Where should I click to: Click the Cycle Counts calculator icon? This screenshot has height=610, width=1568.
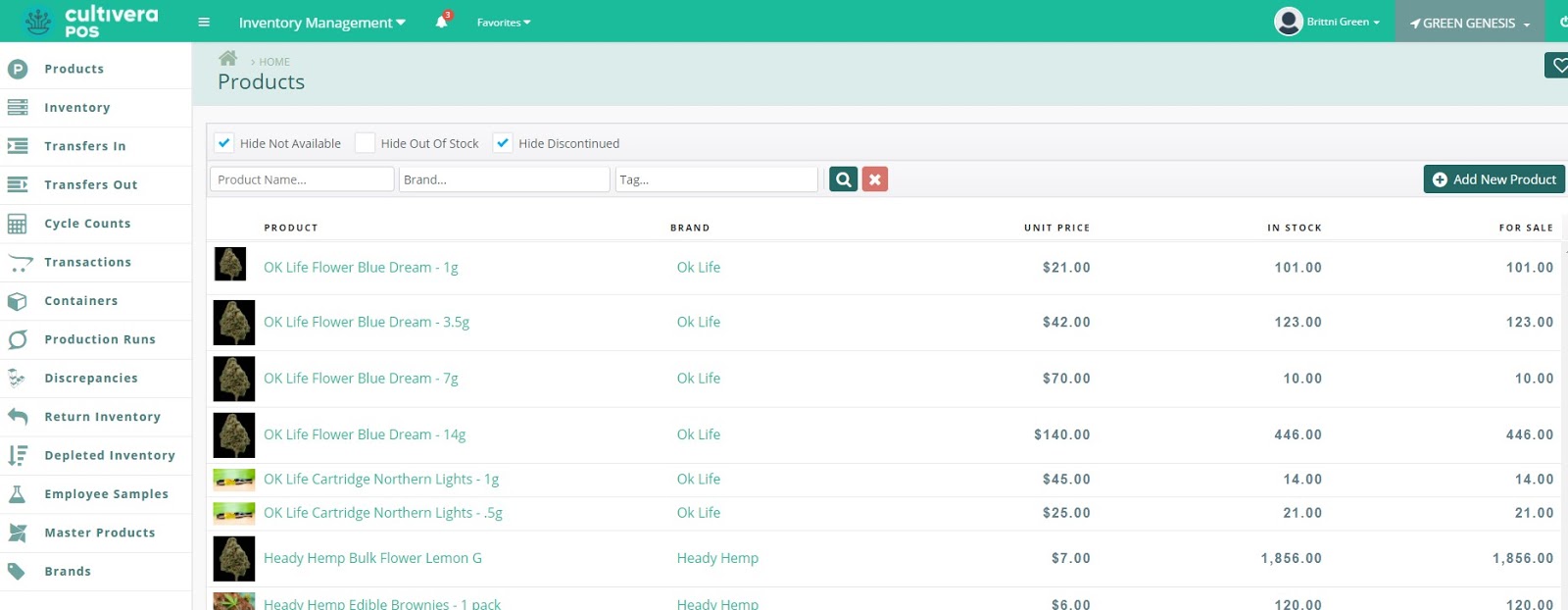[x=17, y=224]
